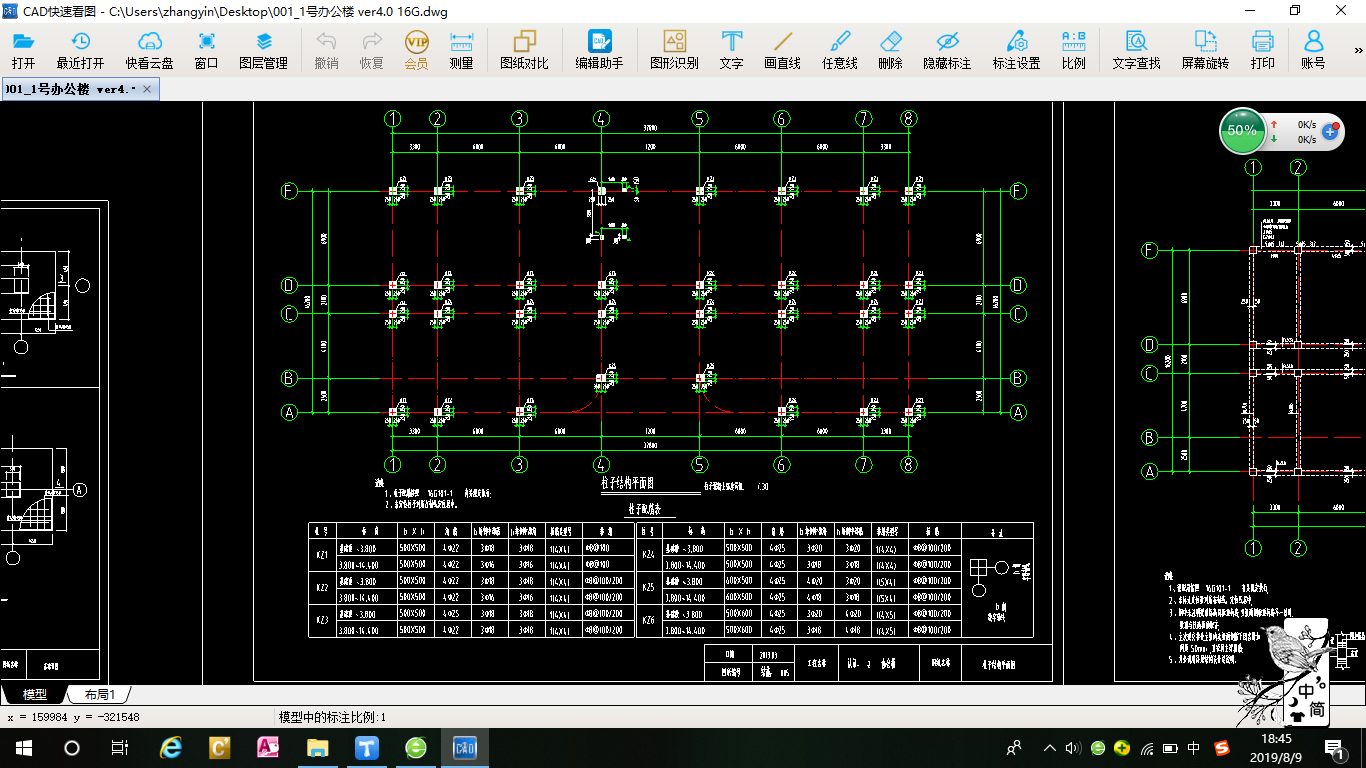Open the 最近打开 recent files list
The width and height of the screenshot is (1366, 768).
click(80, 49)
